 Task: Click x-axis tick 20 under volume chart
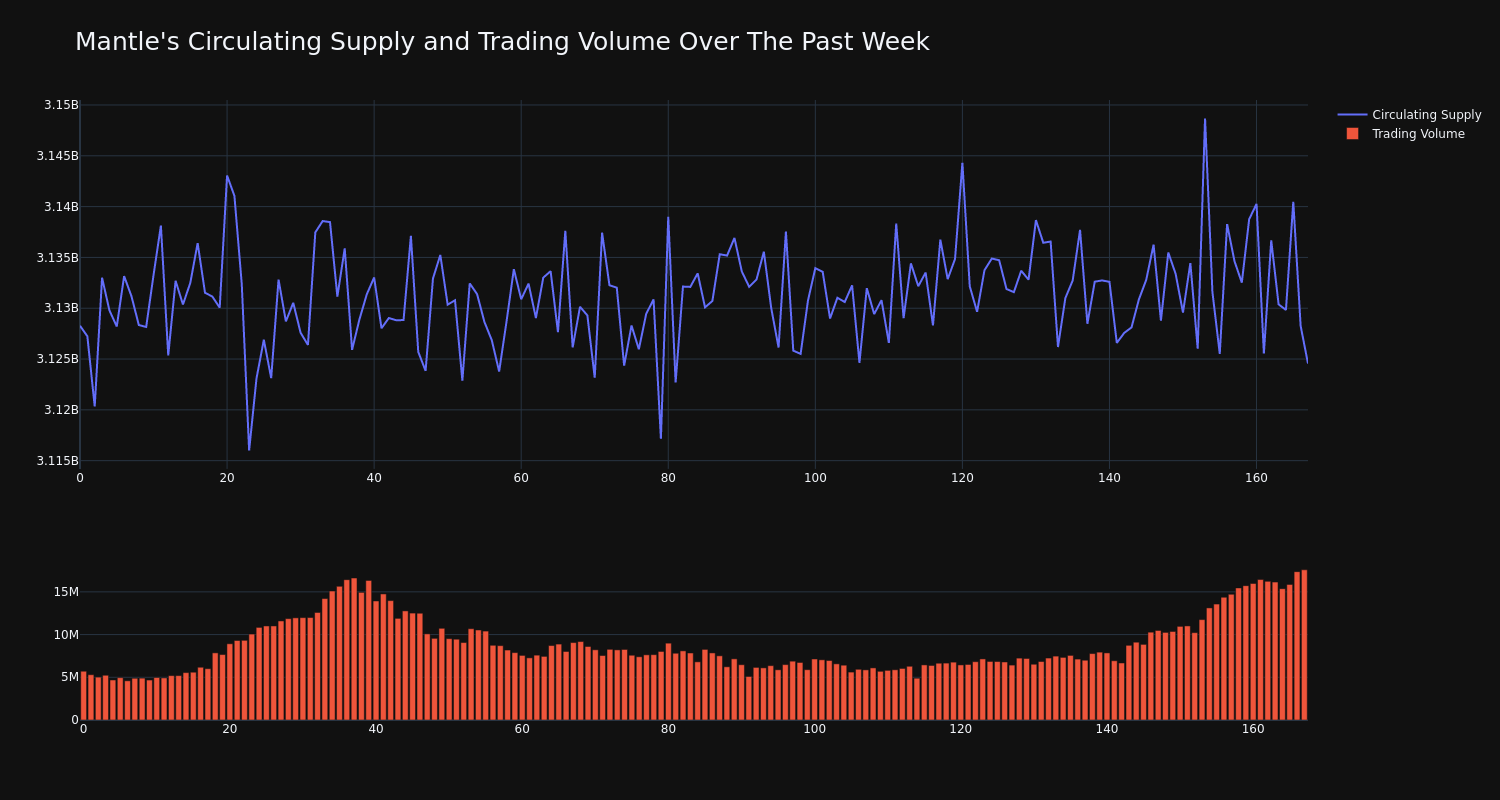(230, 729)
